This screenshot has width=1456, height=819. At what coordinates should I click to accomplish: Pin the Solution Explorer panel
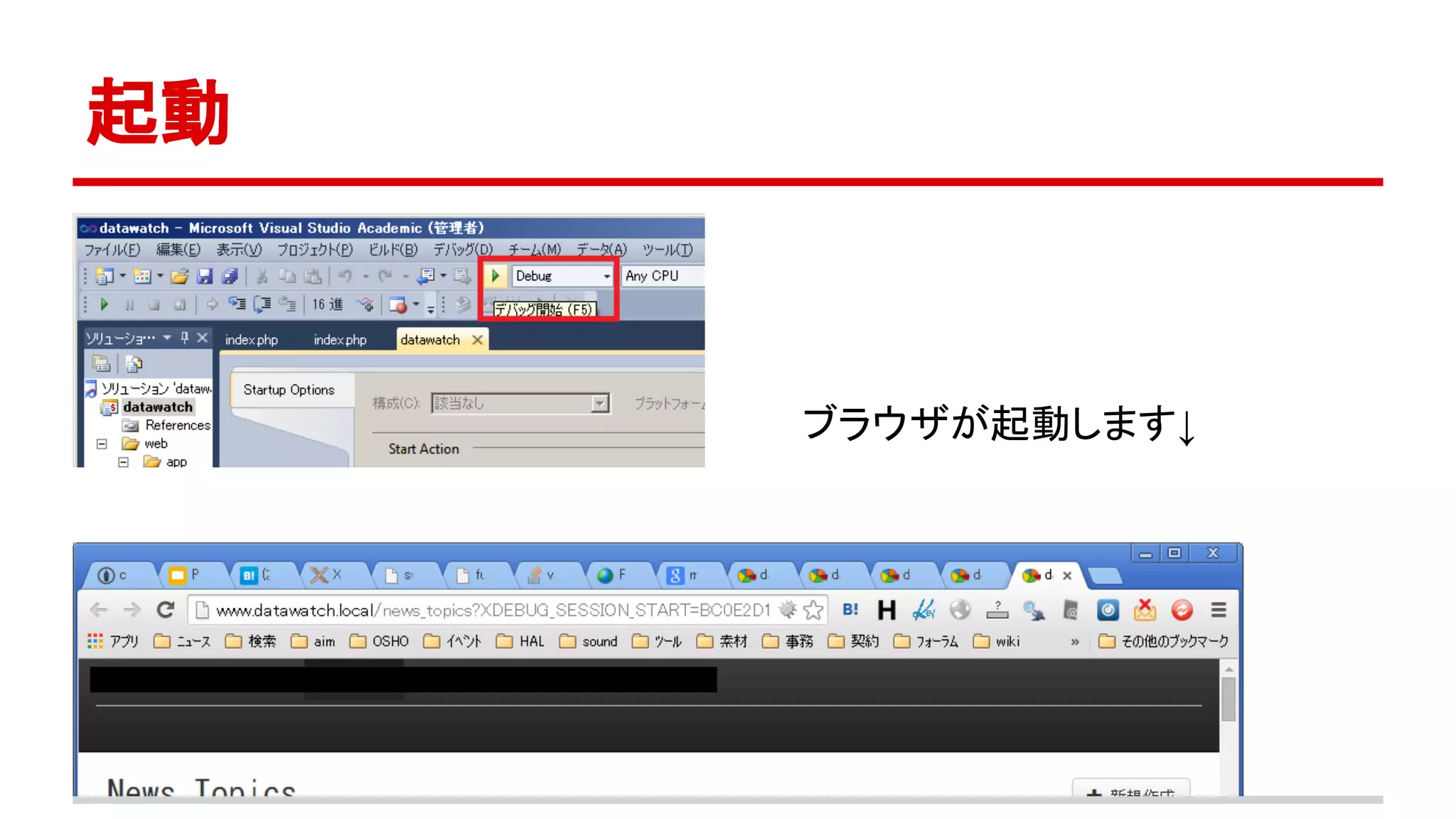pyautogui.click(x=185, y=338)
